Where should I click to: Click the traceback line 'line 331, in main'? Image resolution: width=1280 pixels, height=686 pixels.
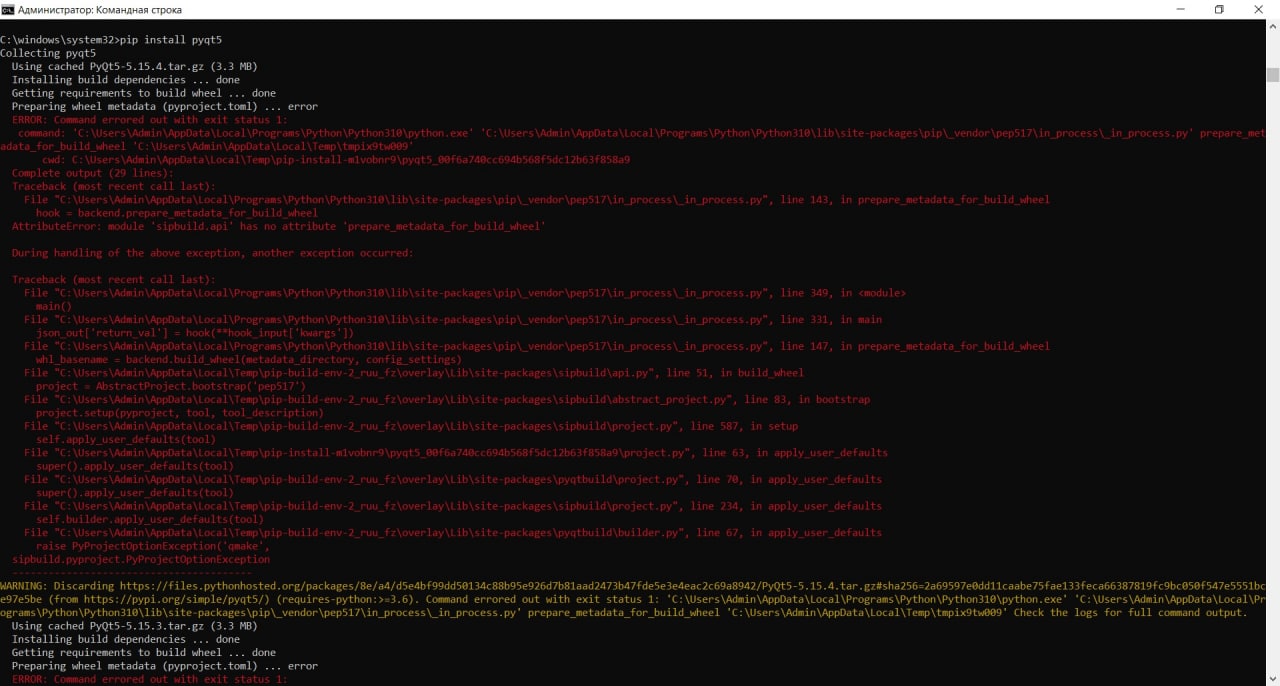point(453,319)
